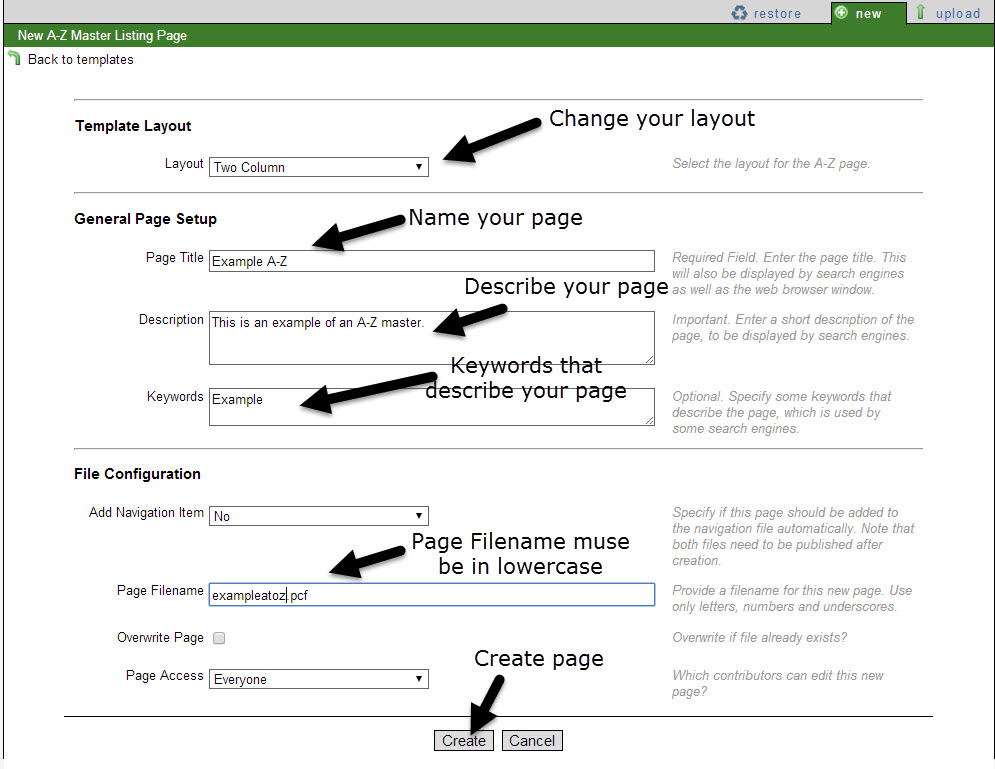Click the Create button

pos(464,740)
